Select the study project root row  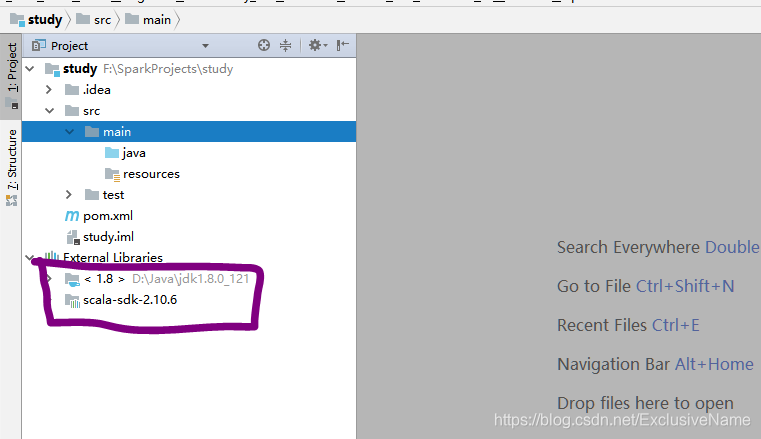pos(189,69)
